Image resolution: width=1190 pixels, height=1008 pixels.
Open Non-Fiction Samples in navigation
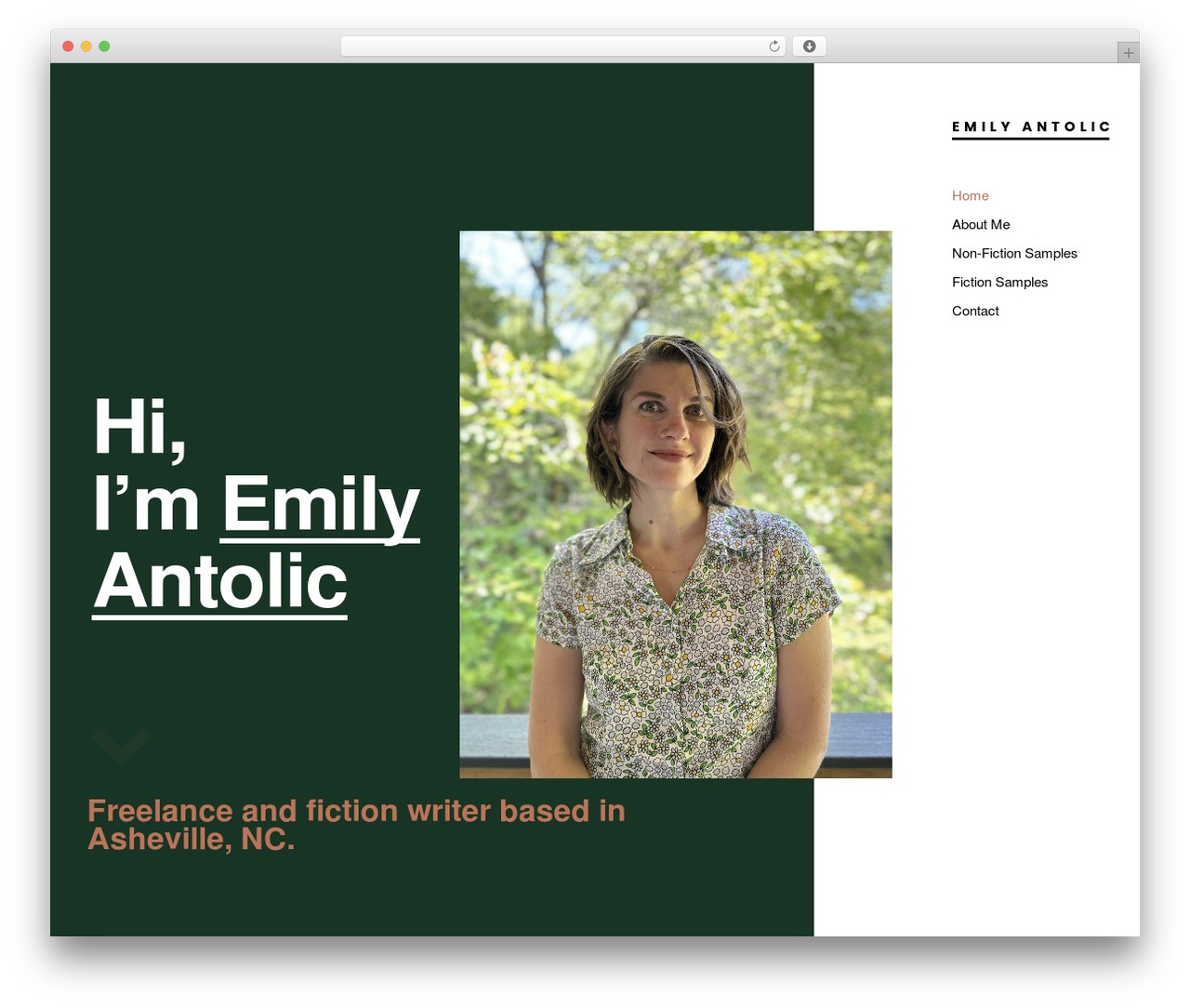[1014, 253]
